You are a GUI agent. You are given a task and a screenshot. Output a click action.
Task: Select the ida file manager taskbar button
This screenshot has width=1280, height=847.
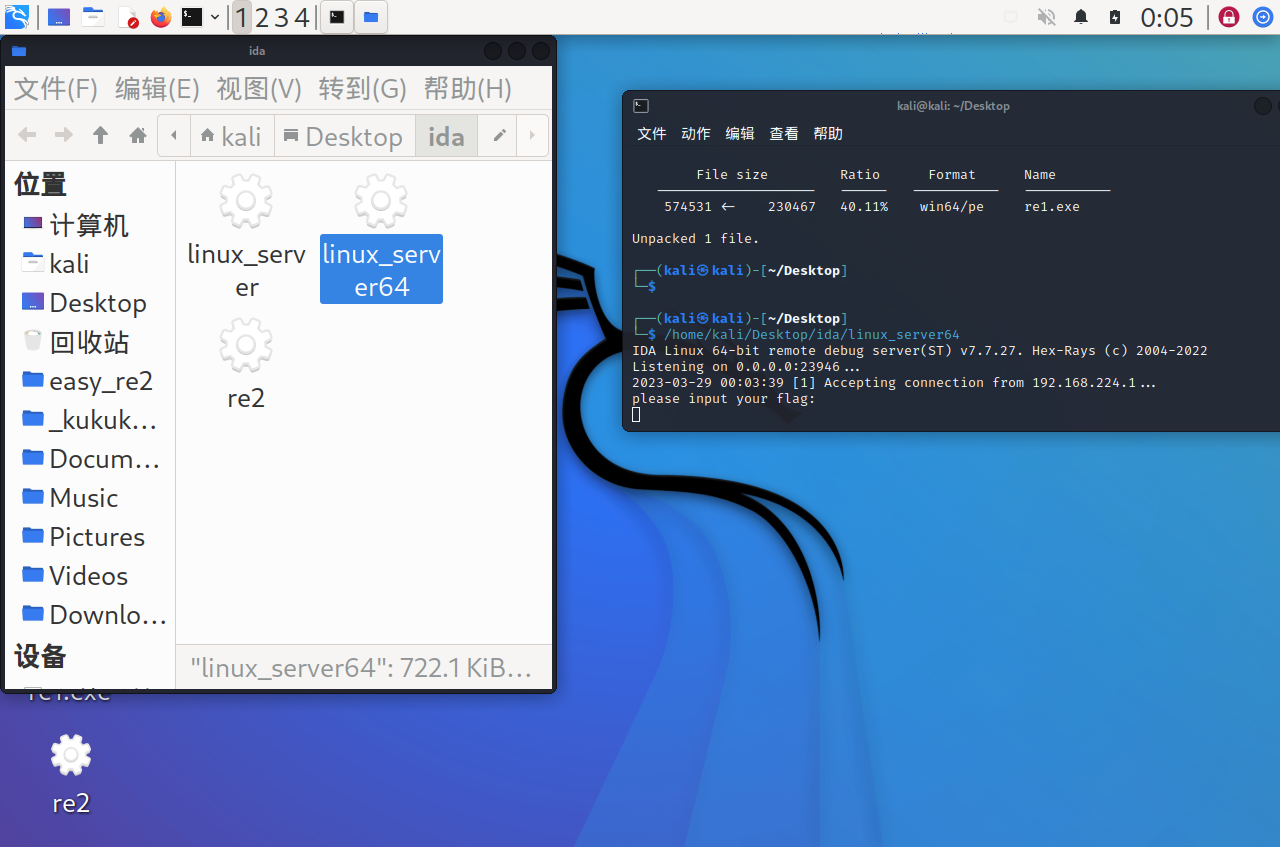(x=371, y=17)
